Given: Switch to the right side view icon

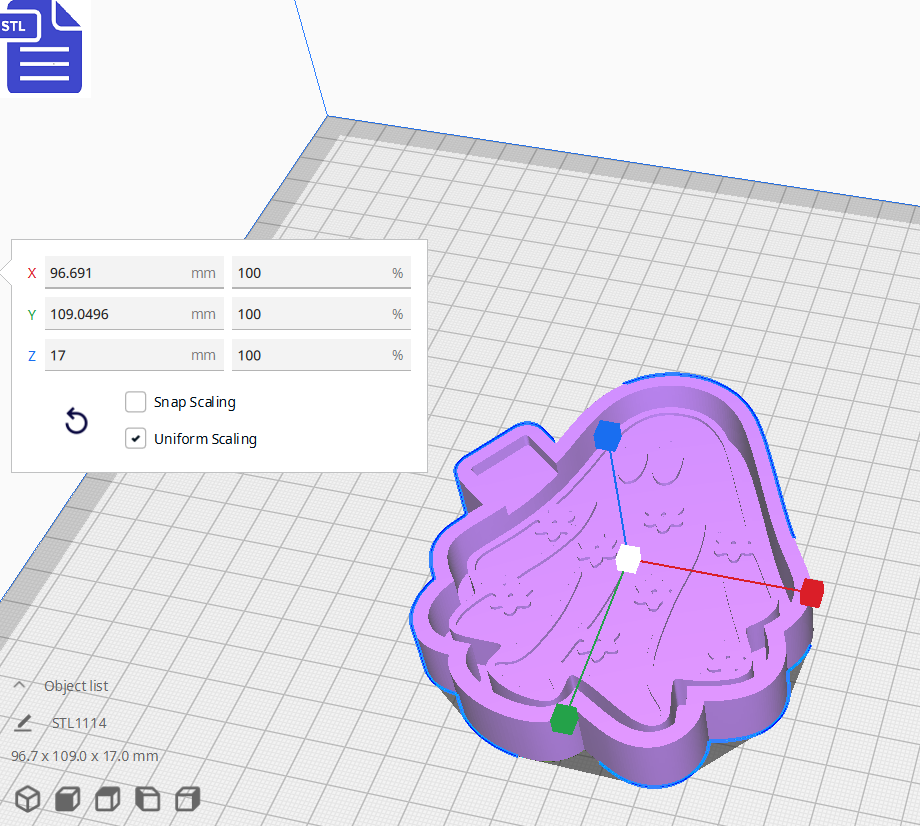Looking at the screenshot, I should pos(187,799).
